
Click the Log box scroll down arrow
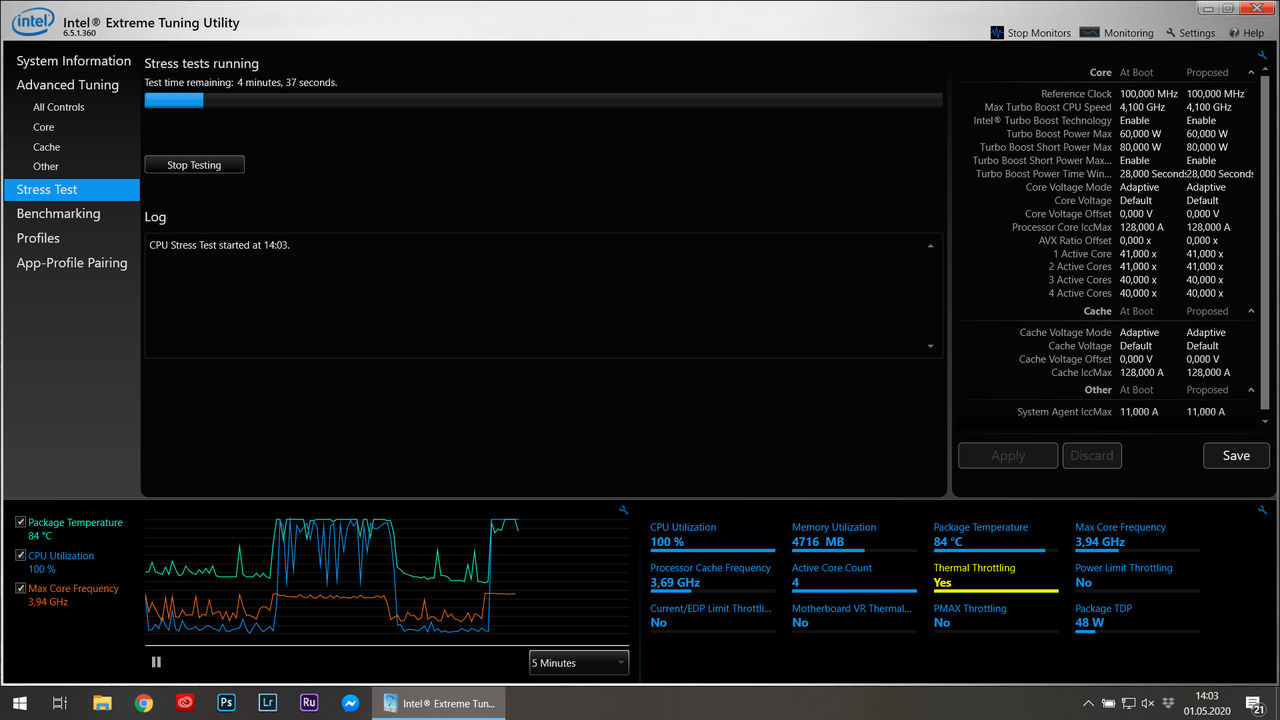[x=931, y=346]
